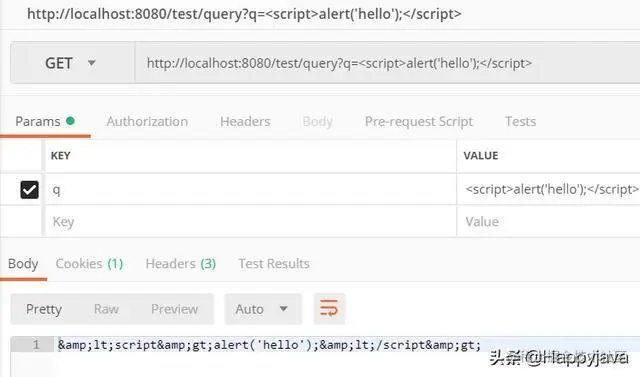The height and width of the screenshot is (377, 640).
Task: Select the greyed request Body tab
Action: point(318,121)
